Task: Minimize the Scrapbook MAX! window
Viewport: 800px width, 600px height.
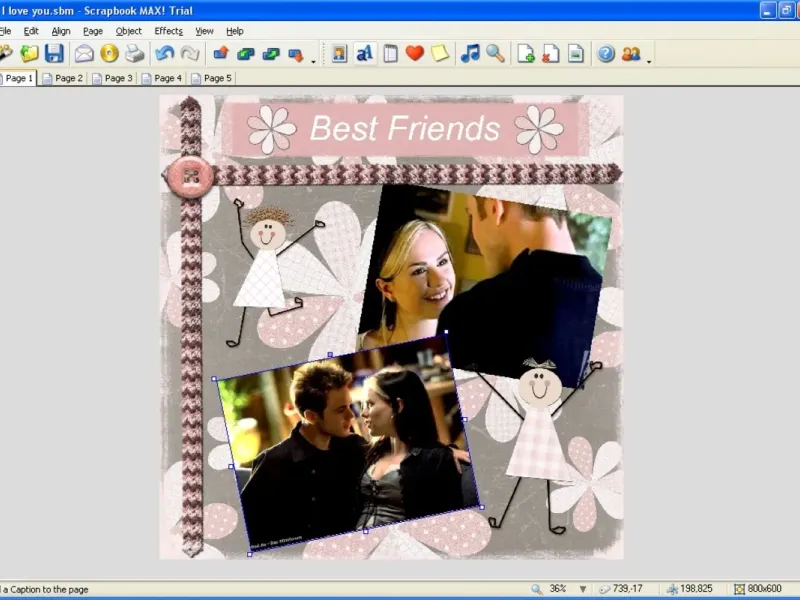Action: (767, 10)
